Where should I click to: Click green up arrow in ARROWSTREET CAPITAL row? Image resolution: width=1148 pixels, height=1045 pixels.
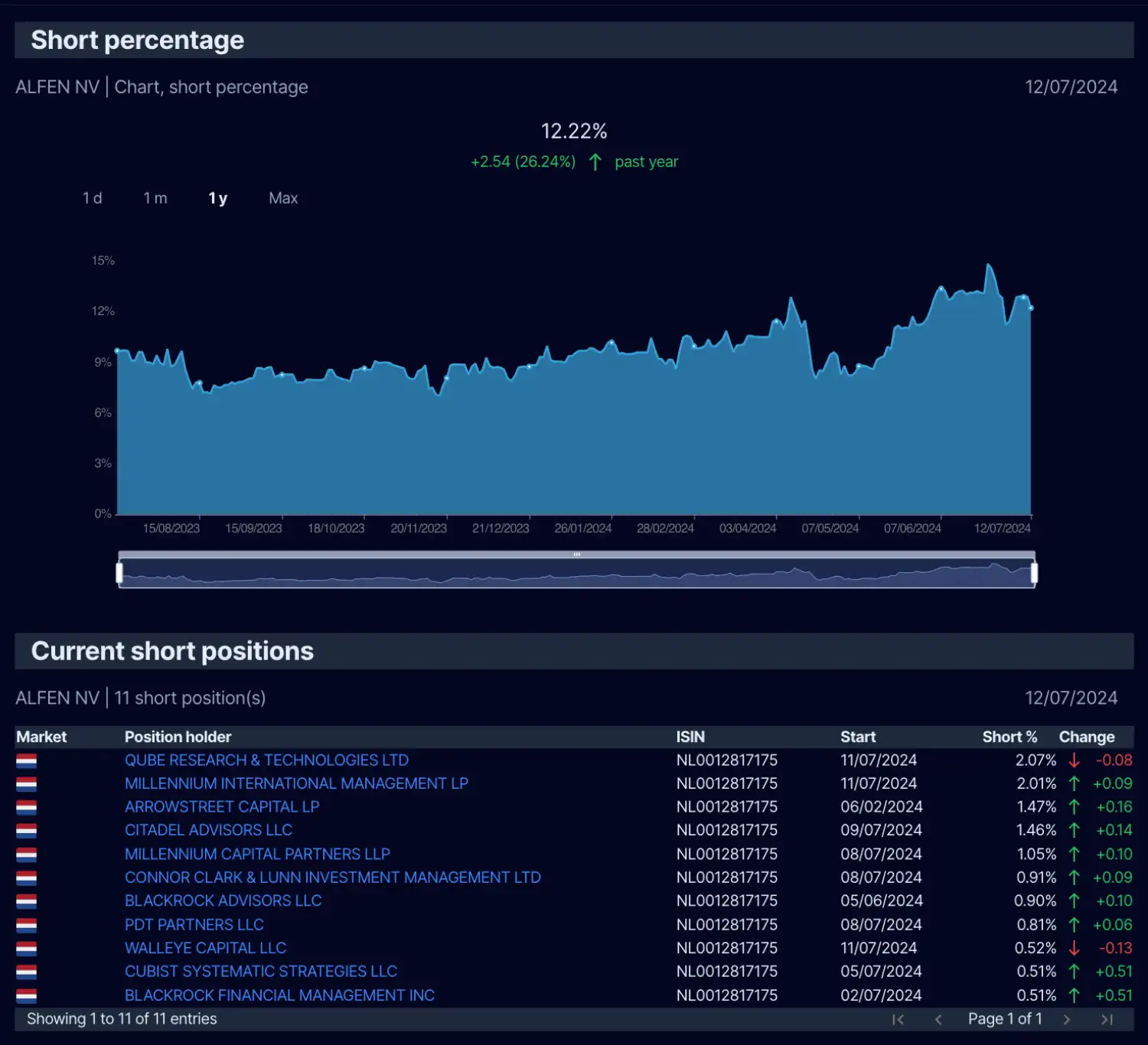tap(1075, 807)
